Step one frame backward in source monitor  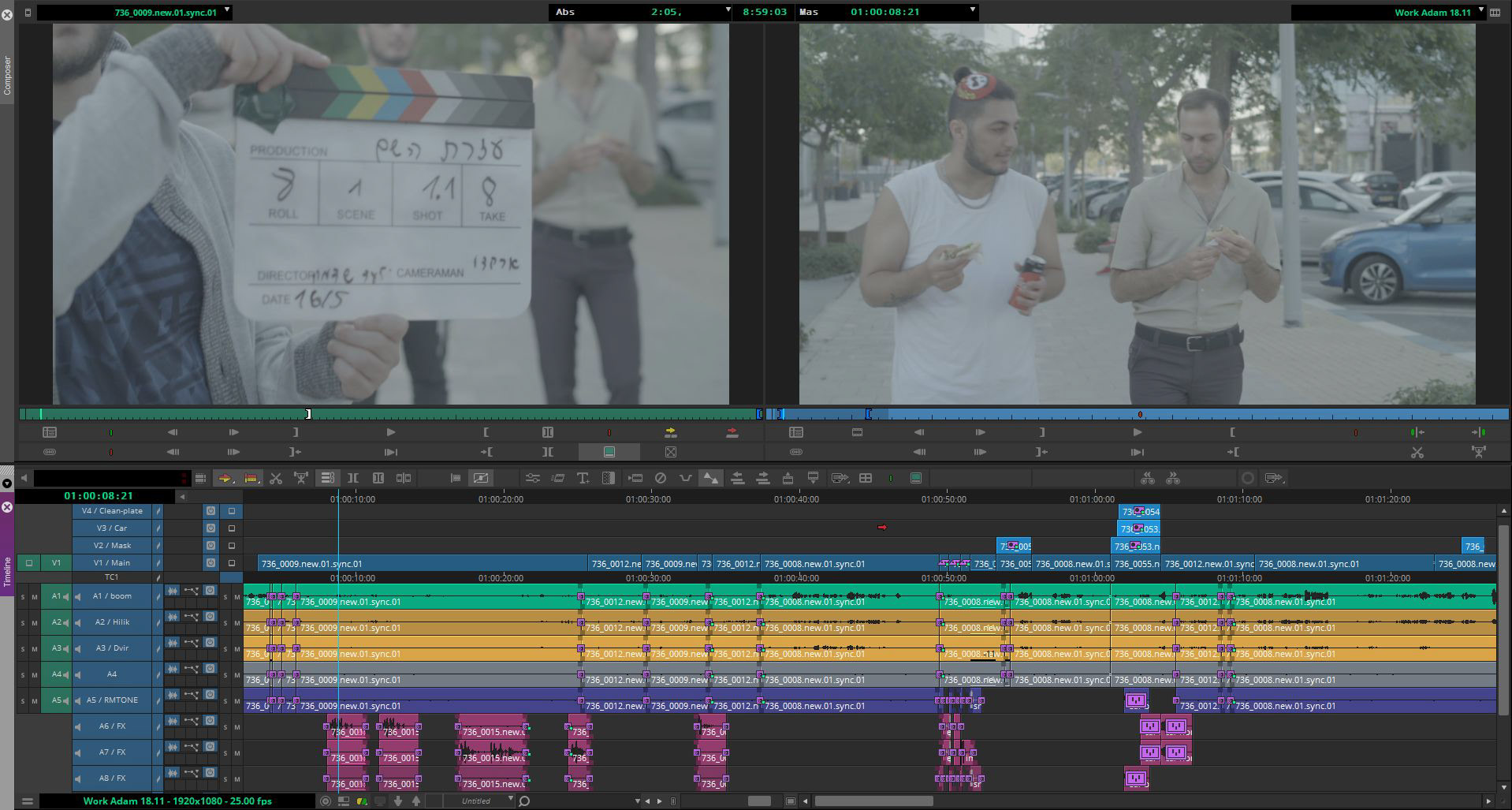(173, 432)
